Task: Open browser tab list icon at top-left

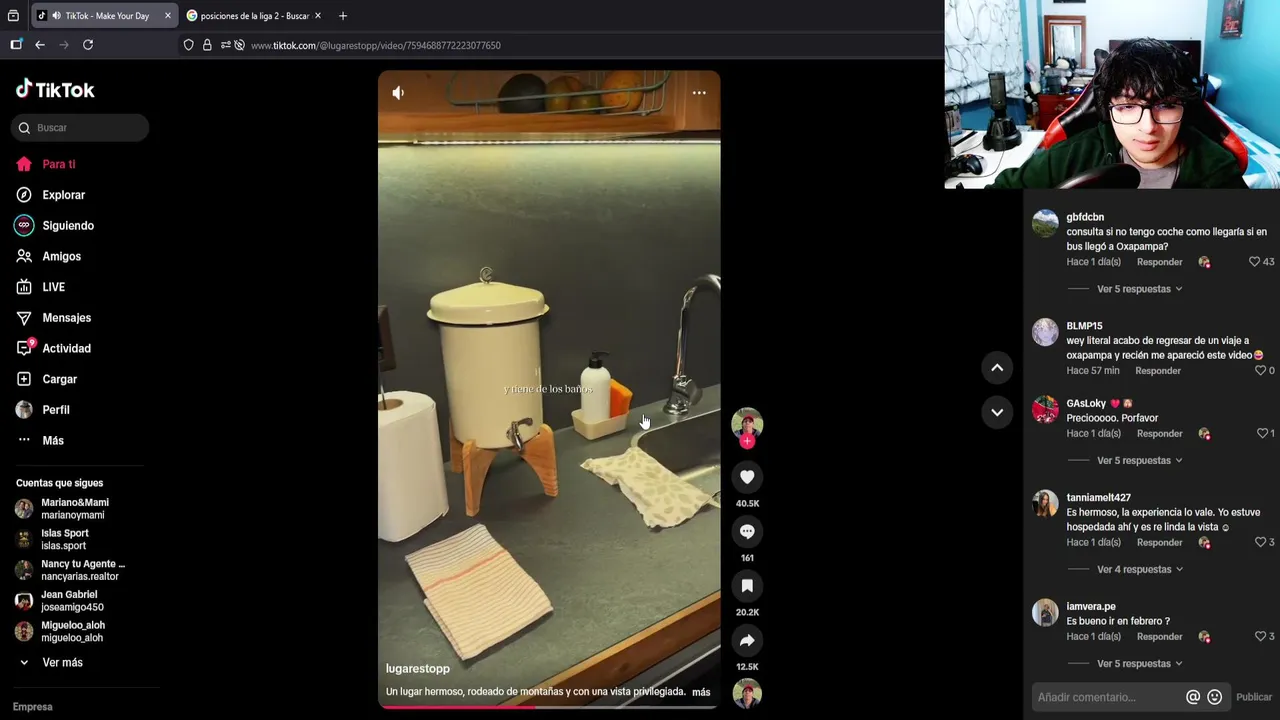Action: tap(13, 16)
